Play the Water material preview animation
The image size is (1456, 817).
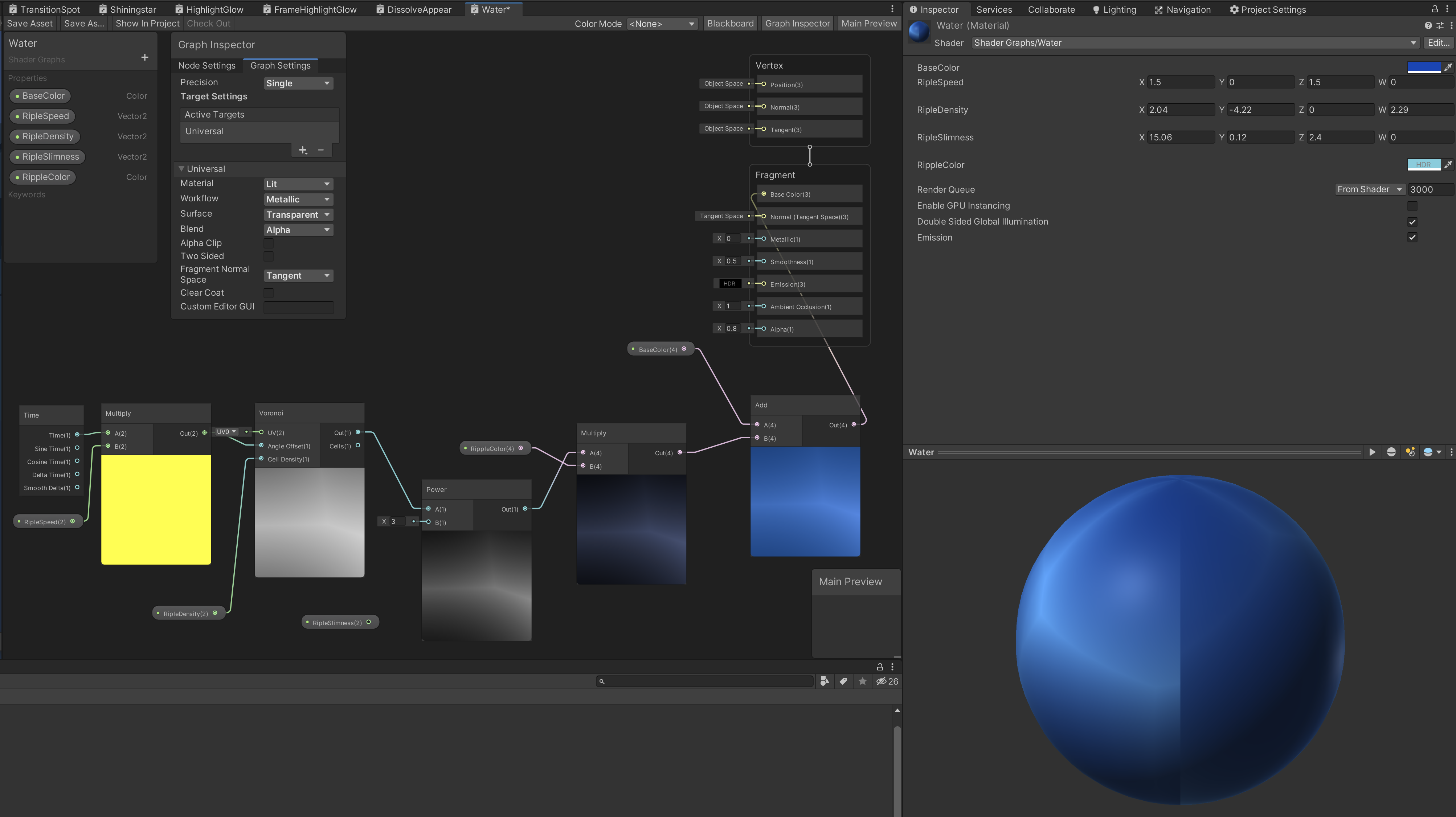[x=1372, y=452]
